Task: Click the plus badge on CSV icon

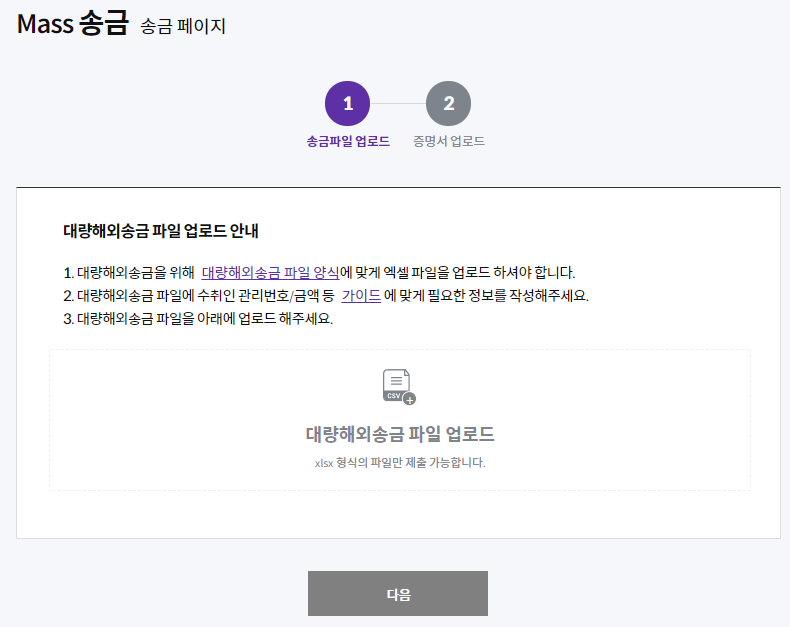Action: pos(410,399)
